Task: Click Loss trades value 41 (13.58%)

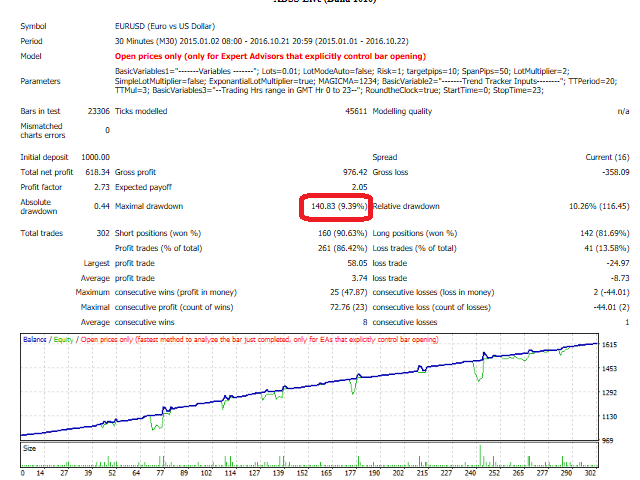Action: pos(609,248)
